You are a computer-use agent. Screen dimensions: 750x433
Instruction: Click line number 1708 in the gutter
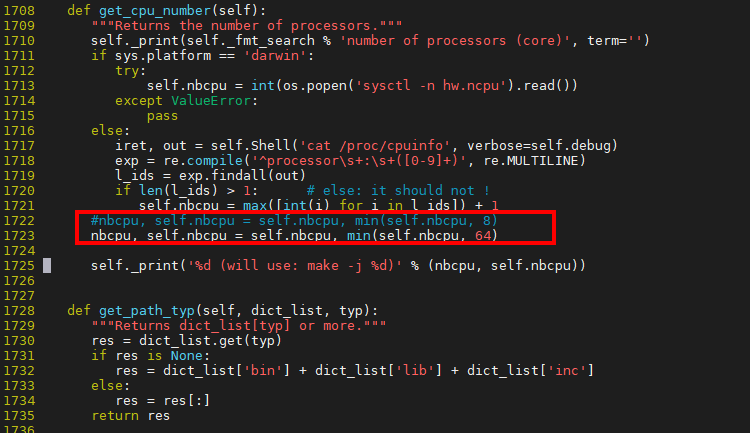tap(19, 11)
